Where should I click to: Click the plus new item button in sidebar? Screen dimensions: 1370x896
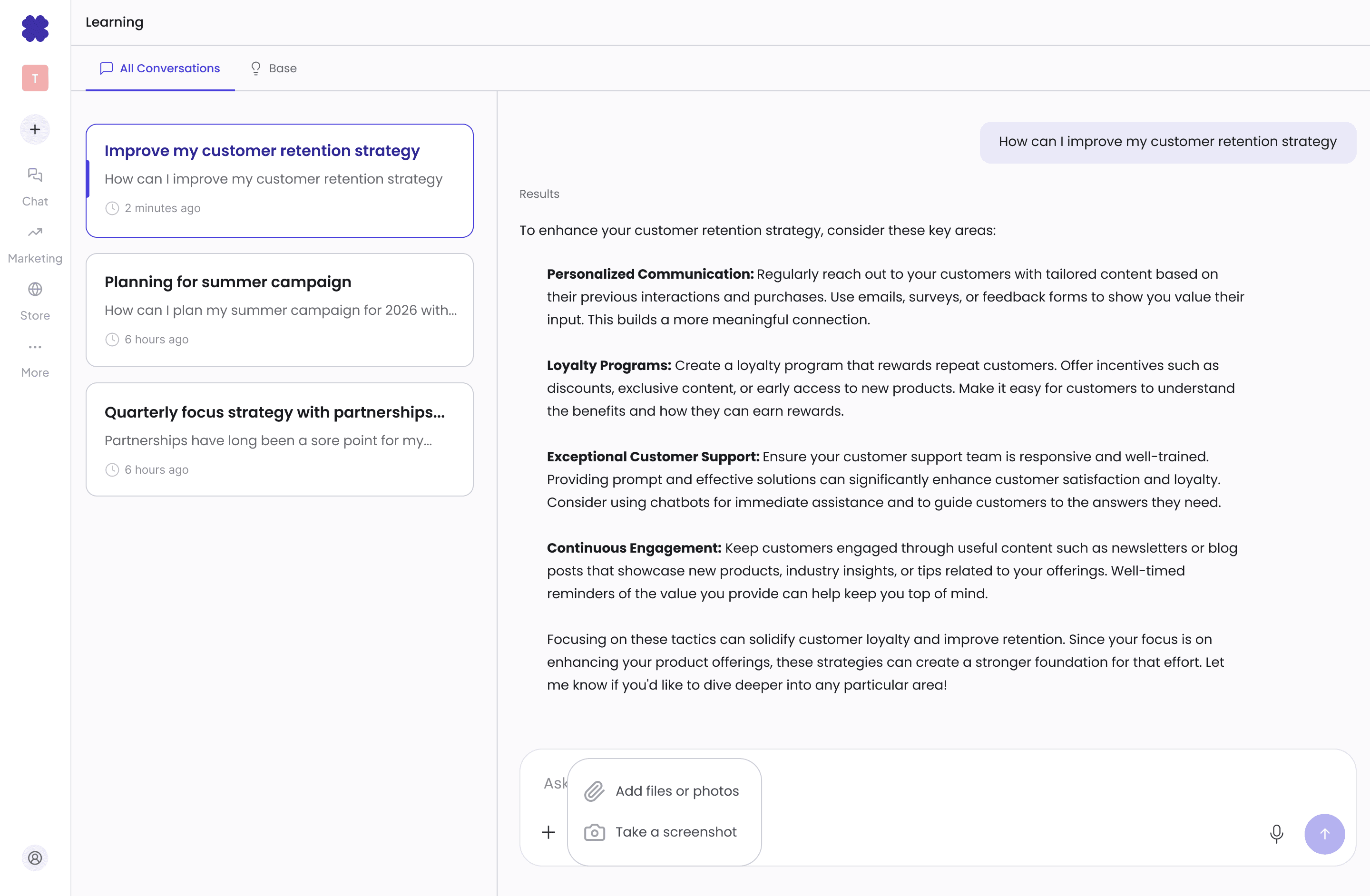(35, 129)
